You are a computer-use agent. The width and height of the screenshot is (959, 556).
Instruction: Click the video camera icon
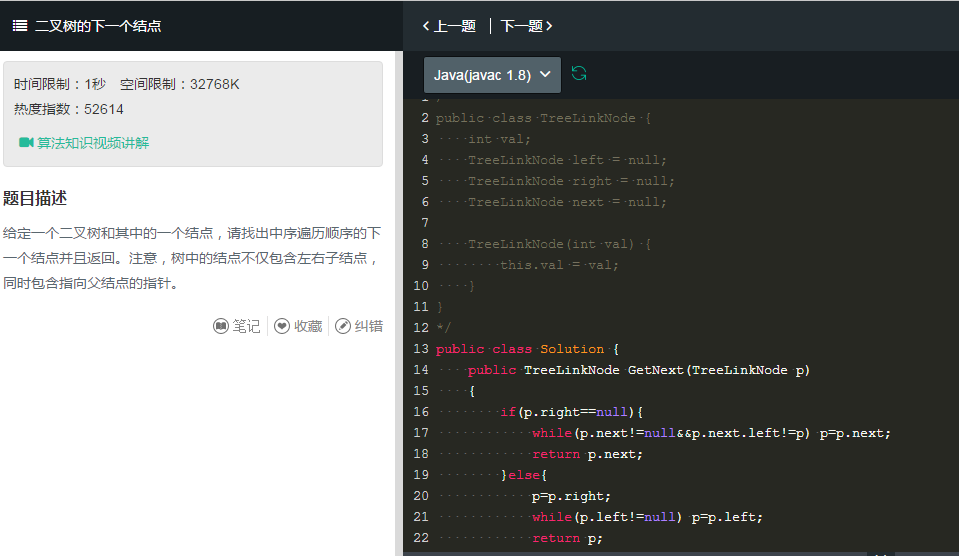coord(26,143)
